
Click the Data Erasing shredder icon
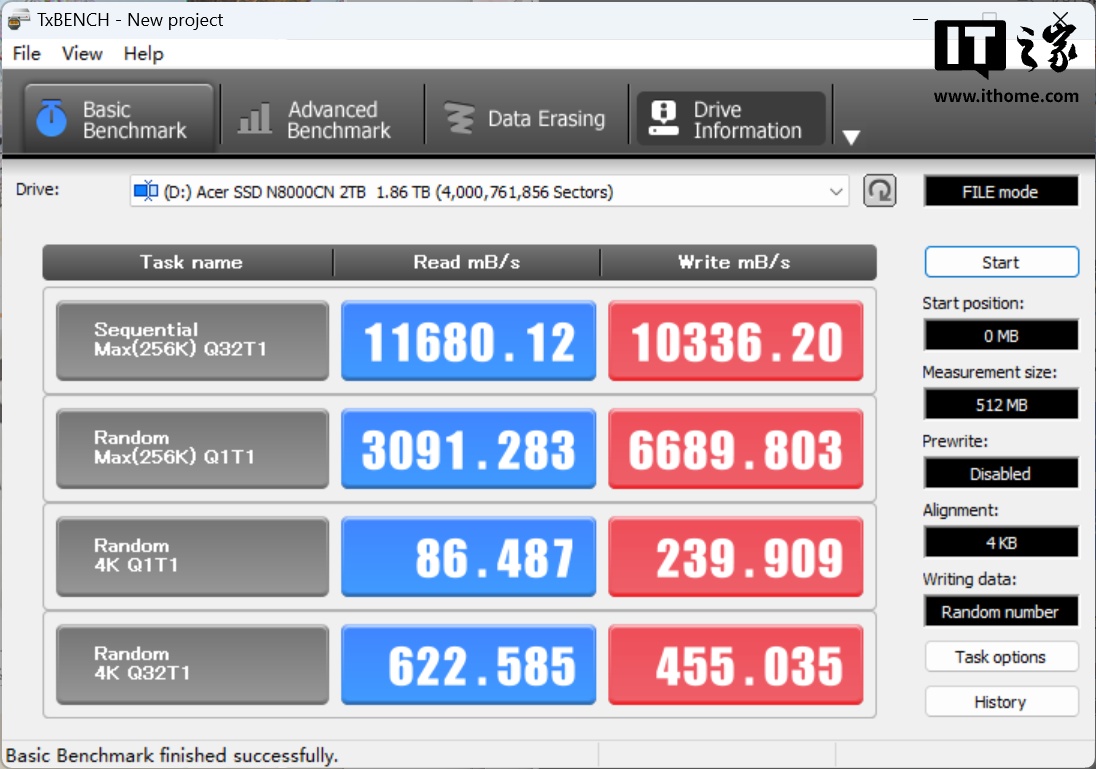click(459, 119)
